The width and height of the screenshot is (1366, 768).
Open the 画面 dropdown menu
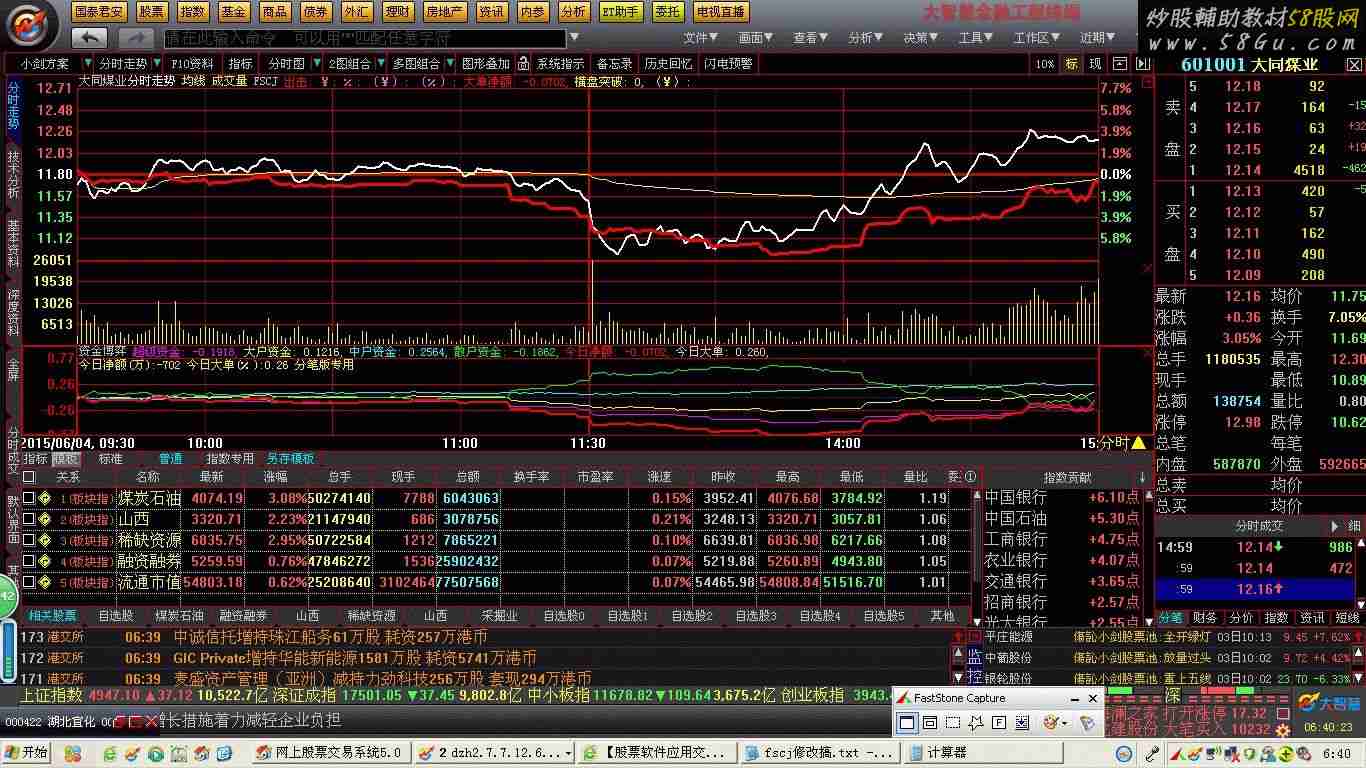755,38
